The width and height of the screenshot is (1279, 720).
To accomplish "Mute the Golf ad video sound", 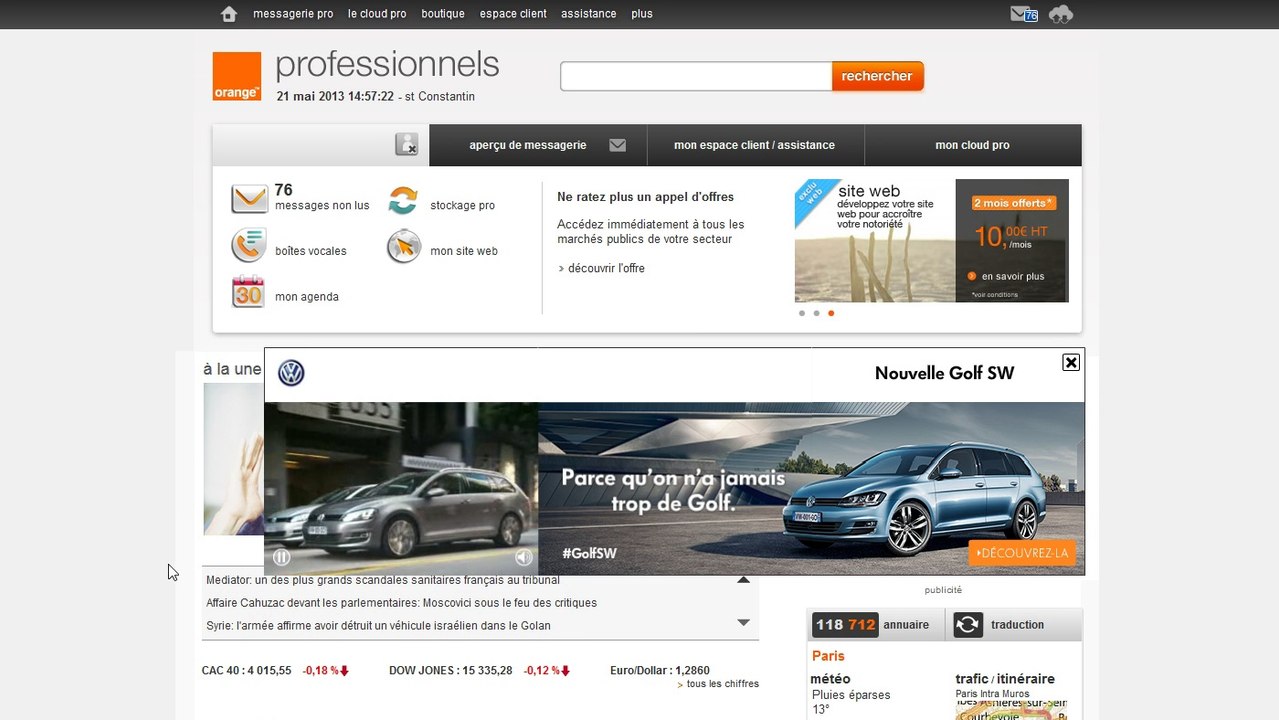I will click(x=523, y=558).
